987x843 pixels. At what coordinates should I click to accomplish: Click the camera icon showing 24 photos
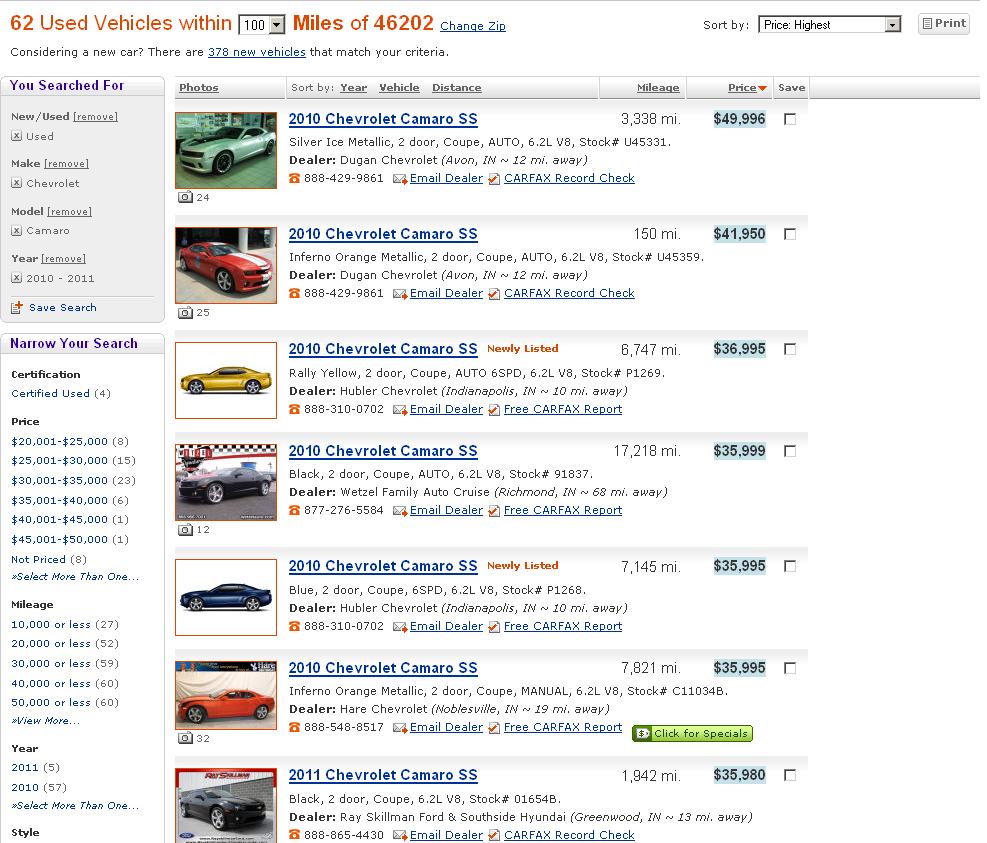click(x=186, y=197)
